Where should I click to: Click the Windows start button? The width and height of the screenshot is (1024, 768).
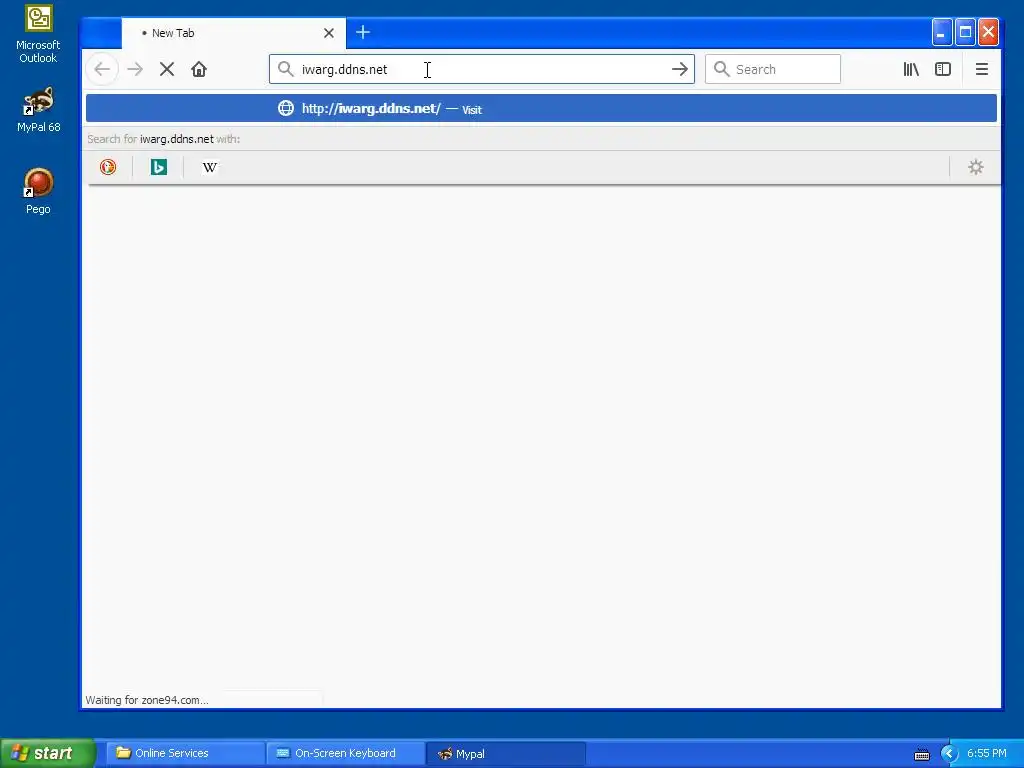click(x=48, y=753)
